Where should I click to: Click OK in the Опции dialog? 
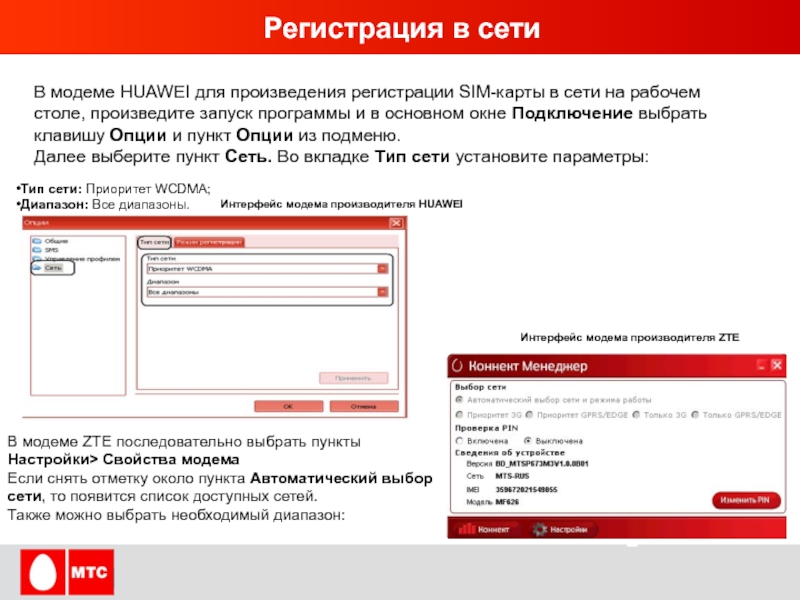click(288, 406)
